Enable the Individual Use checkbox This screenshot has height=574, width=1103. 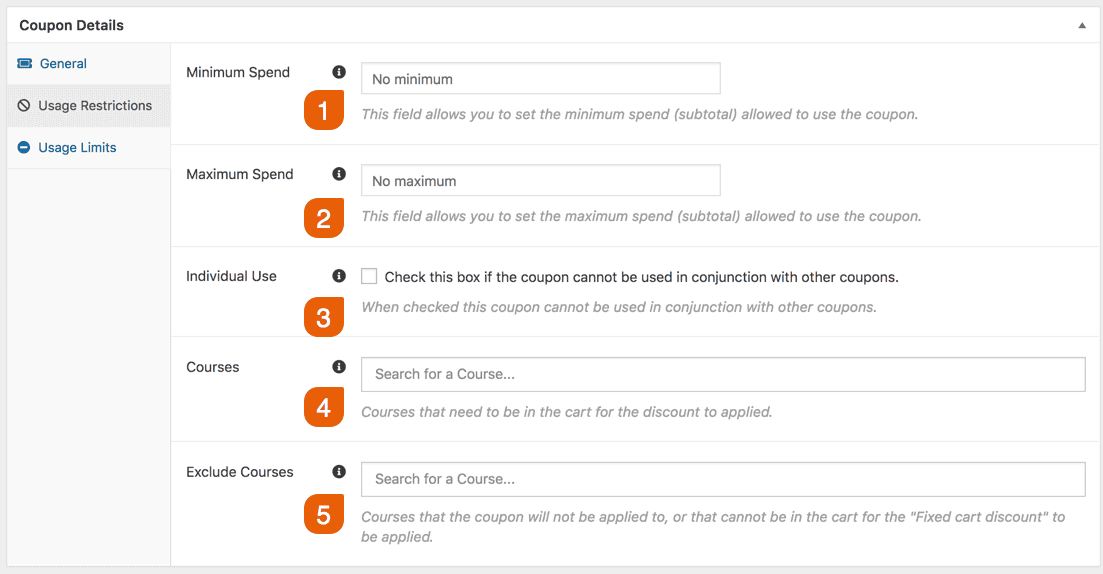point(369,276)
